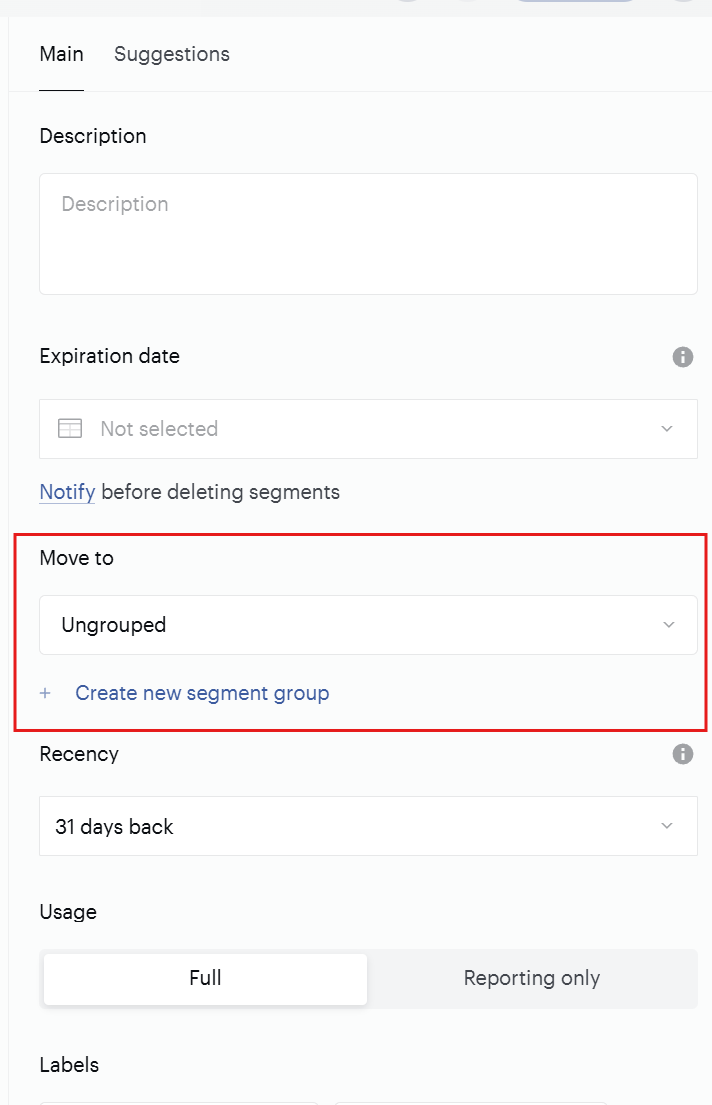The image size is (712, 1105).
Task: Click the chevron arrow in 31 days back field
Action: [x=667, y=825]
